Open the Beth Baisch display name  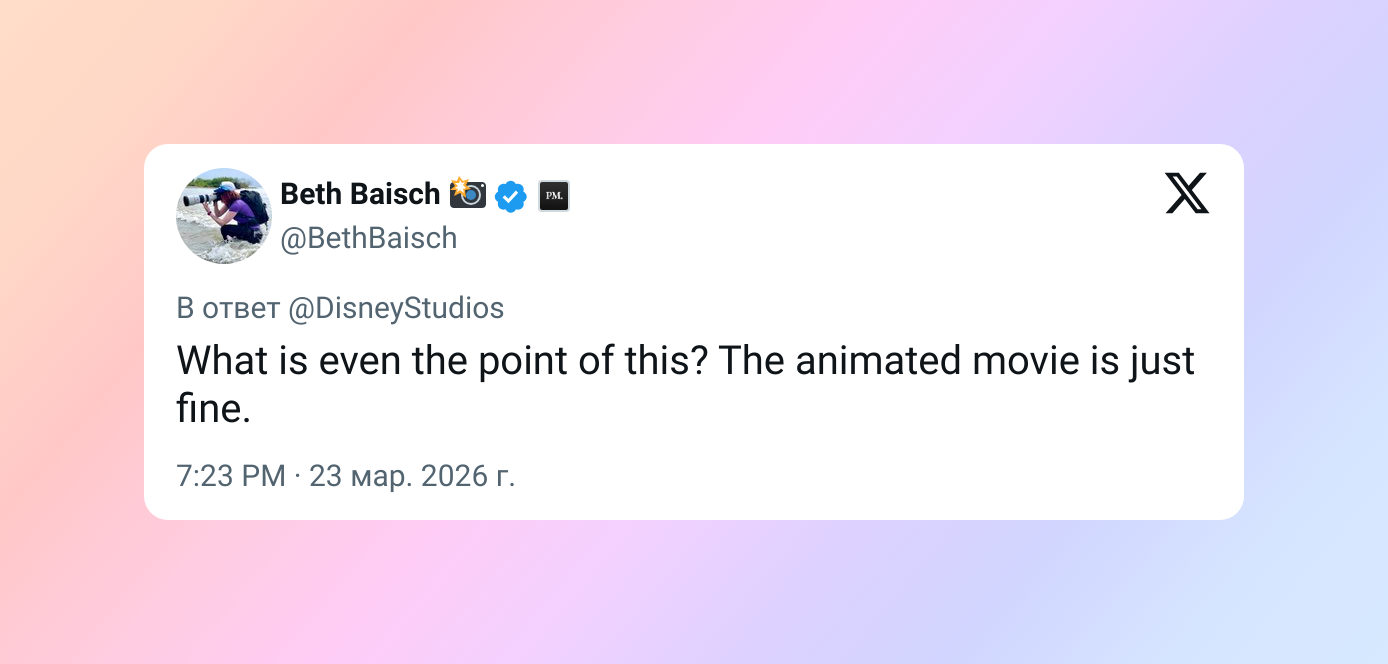click(x=360, y=194)
